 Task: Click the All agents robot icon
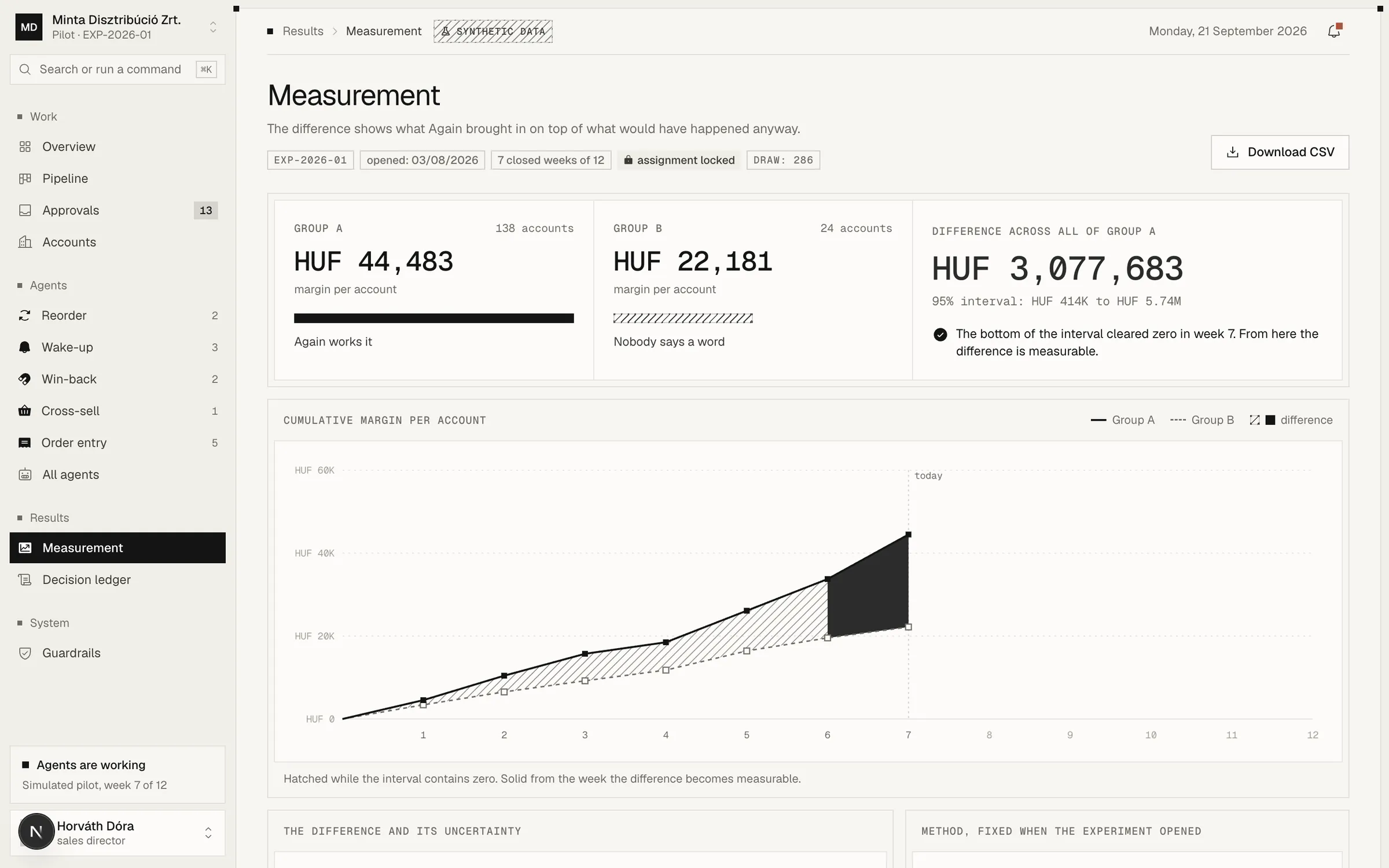pos(25,475)
